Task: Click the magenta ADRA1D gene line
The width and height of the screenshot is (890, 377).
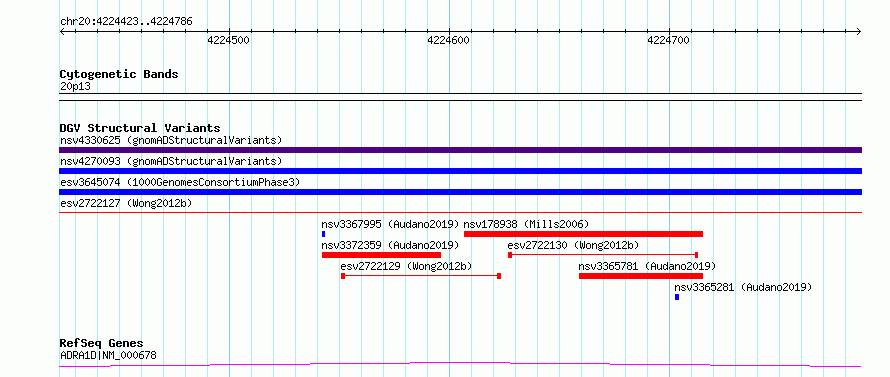Action: [460, 364]
